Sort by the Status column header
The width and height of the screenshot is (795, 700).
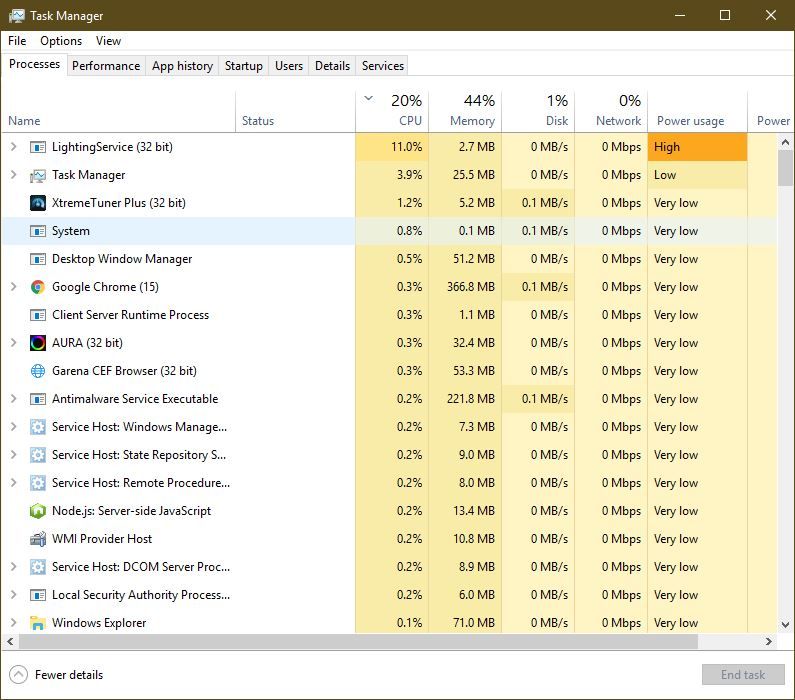tap(296, 112)
